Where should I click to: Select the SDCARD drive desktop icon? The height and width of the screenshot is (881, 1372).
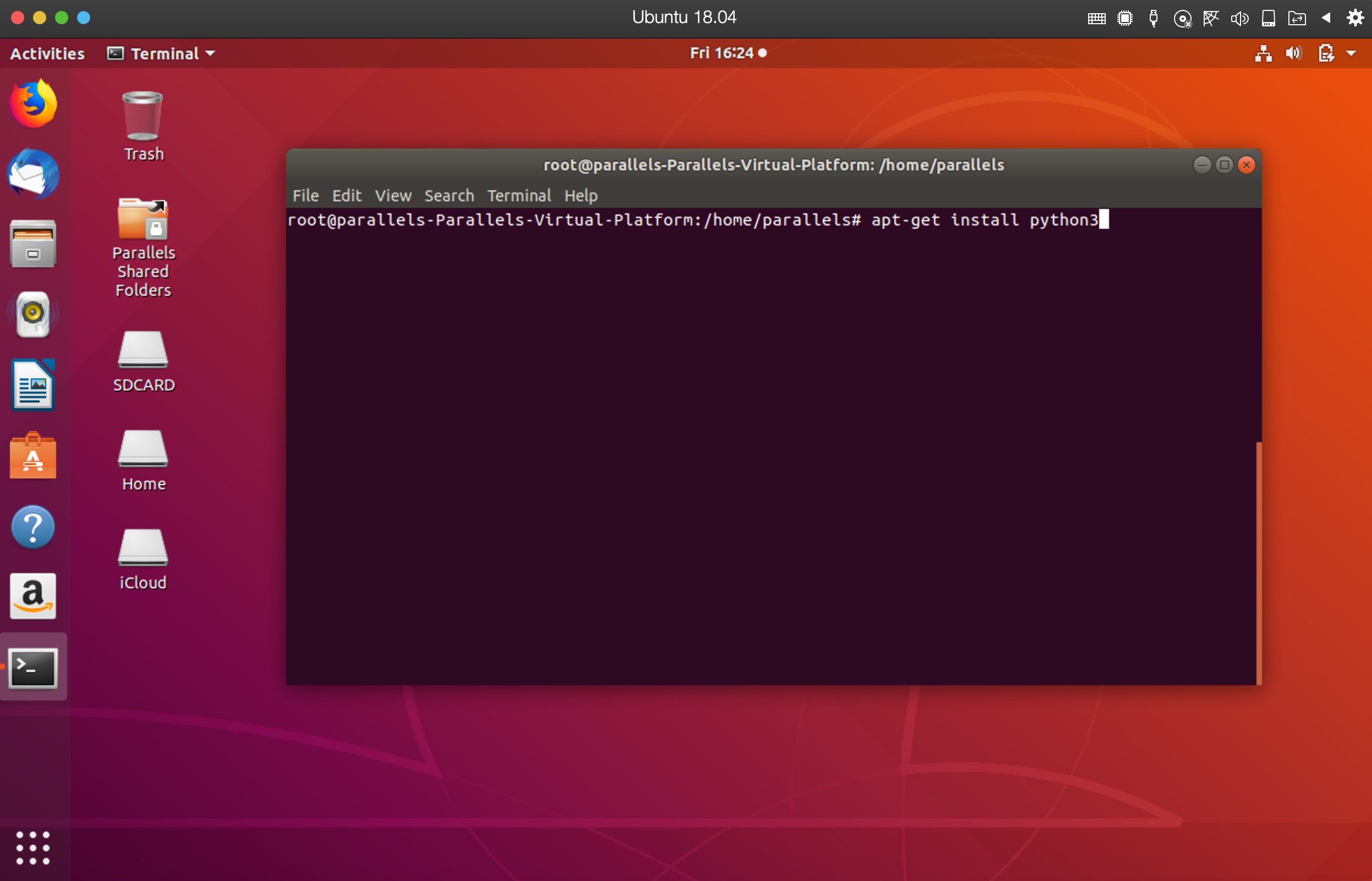click(143, 361)
